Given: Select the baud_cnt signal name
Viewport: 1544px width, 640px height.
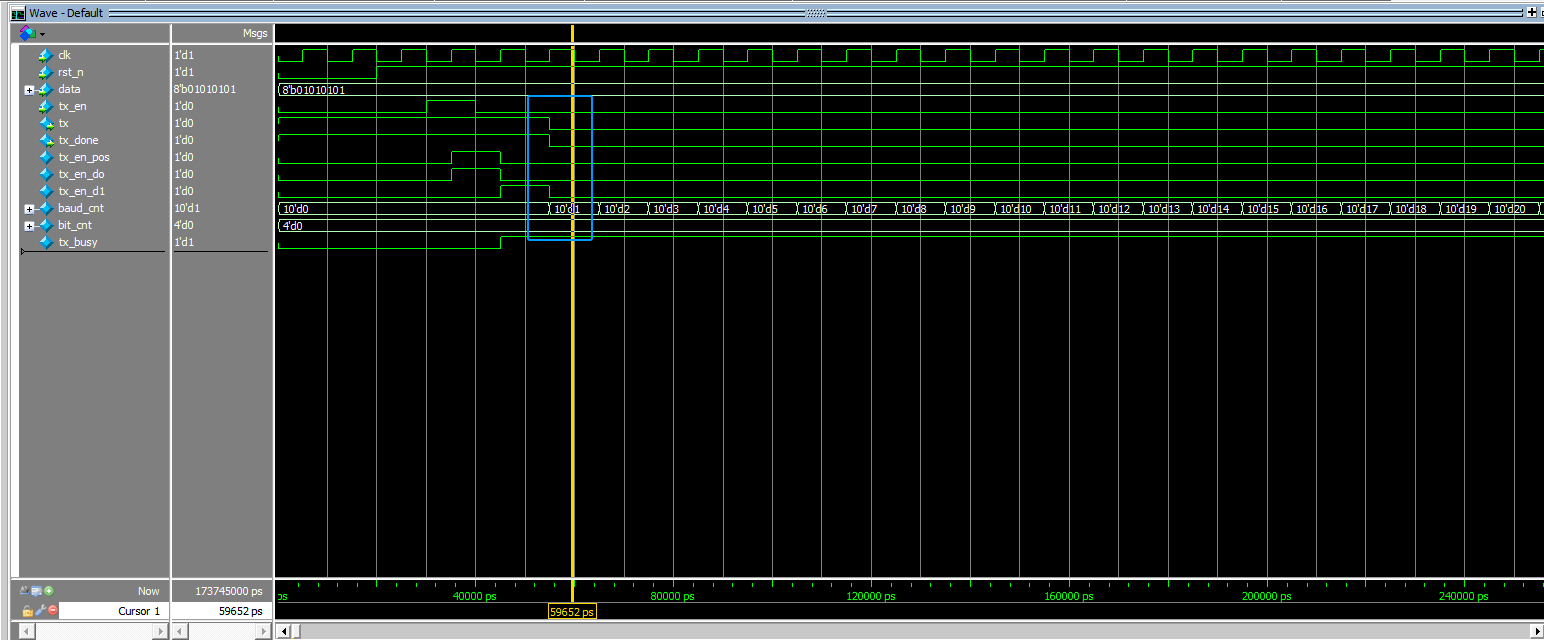Looking at the screenshot, I should 81,208.
